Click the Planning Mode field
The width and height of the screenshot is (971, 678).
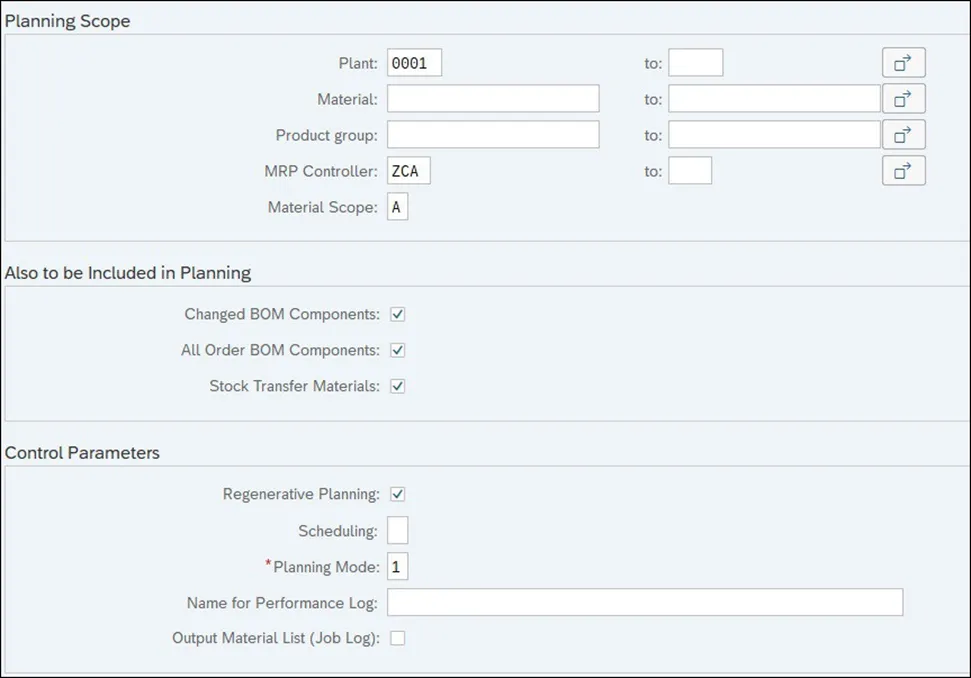pos(397,567)
